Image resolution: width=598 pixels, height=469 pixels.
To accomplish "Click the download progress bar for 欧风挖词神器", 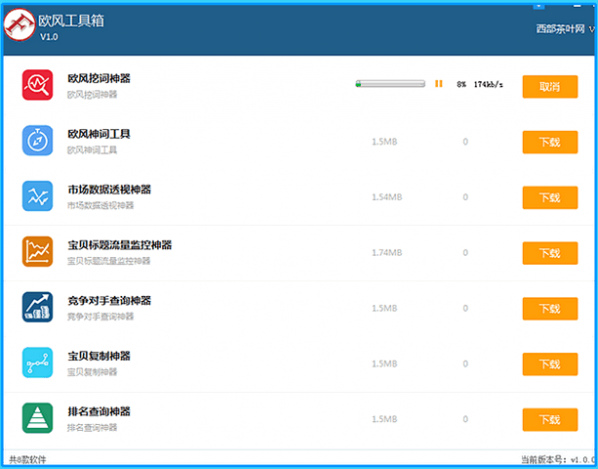I will (x=390, y=84).
